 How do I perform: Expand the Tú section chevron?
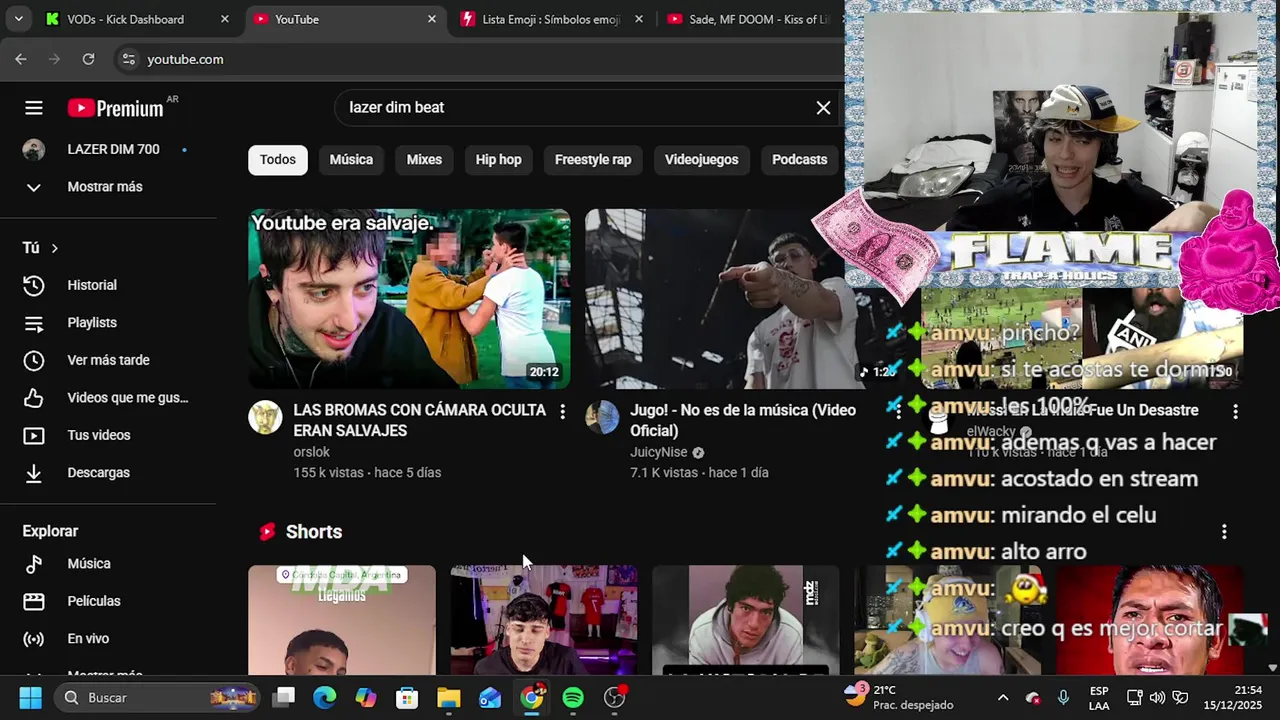(55, 248)
